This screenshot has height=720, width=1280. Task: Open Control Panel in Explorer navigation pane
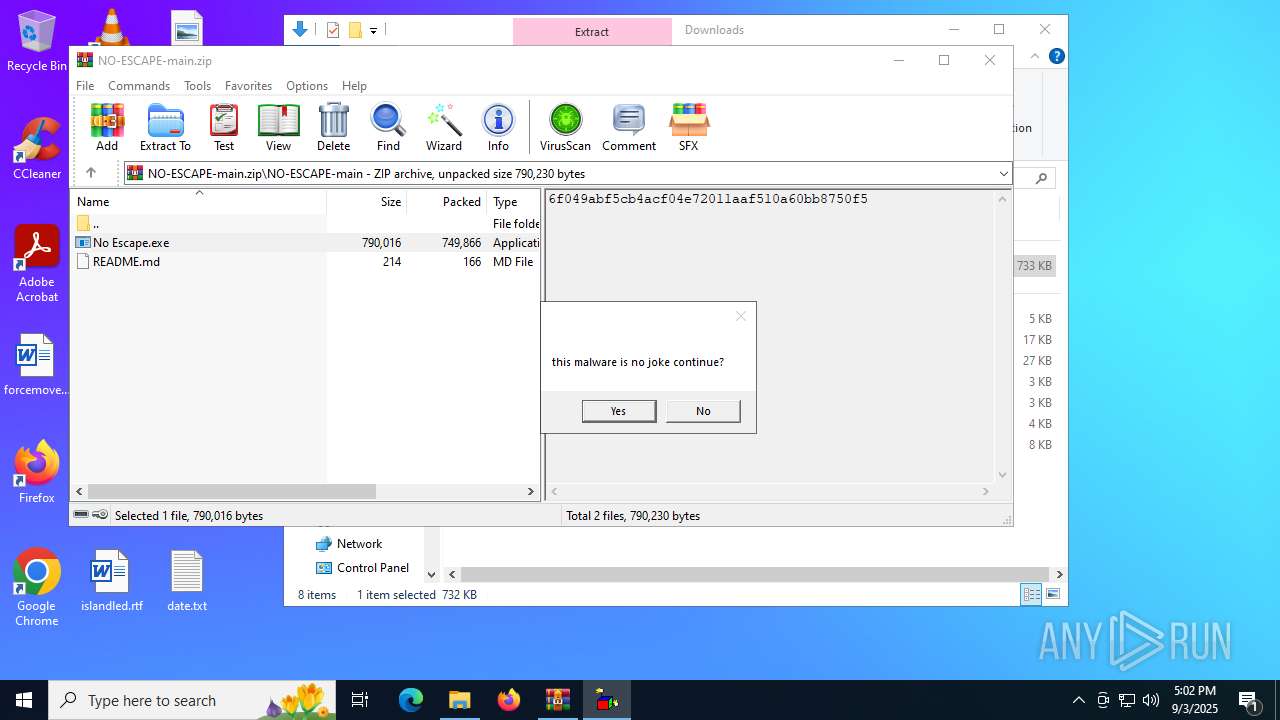click(x=362, y=568)
